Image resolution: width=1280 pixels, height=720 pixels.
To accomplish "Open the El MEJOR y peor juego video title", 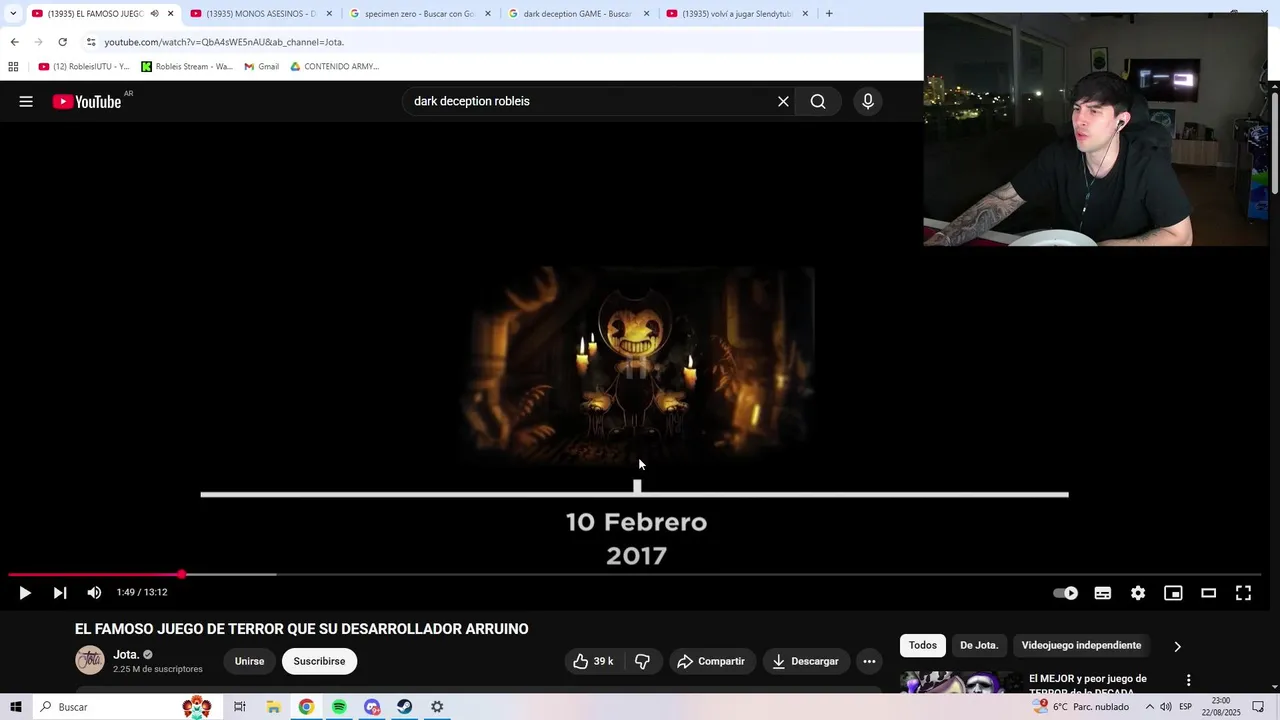I will coord(1087,685).
